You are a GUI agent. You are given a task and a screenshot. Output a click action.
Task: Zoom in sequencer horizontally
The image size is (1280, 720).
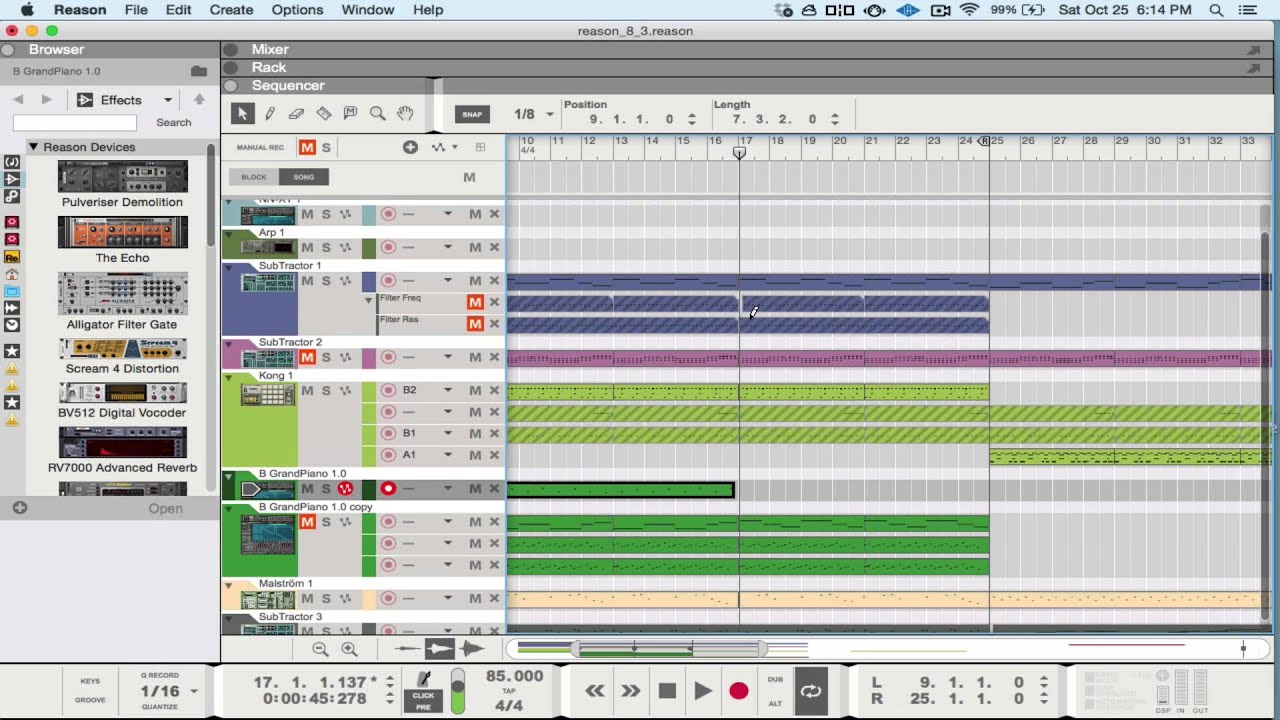click(349, 649)
